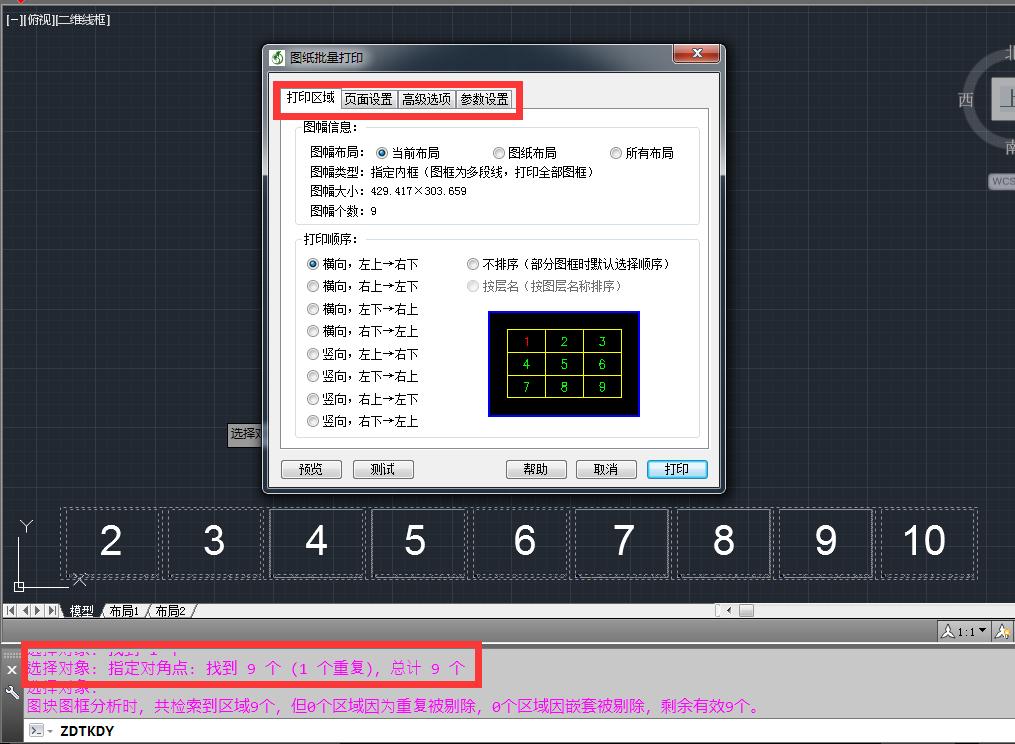Click the annotation person icon beside 1:1 scale
1015x744 pixels.
948,631
